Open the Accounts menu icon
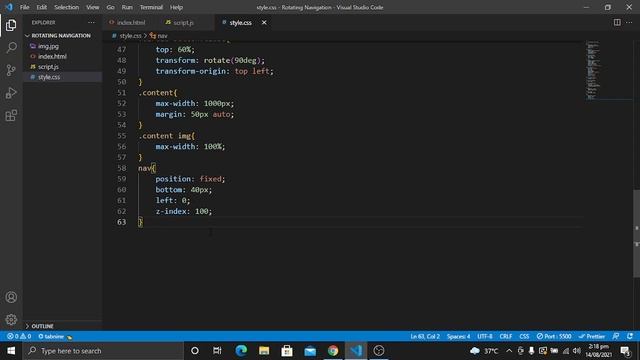 point(11,297)
